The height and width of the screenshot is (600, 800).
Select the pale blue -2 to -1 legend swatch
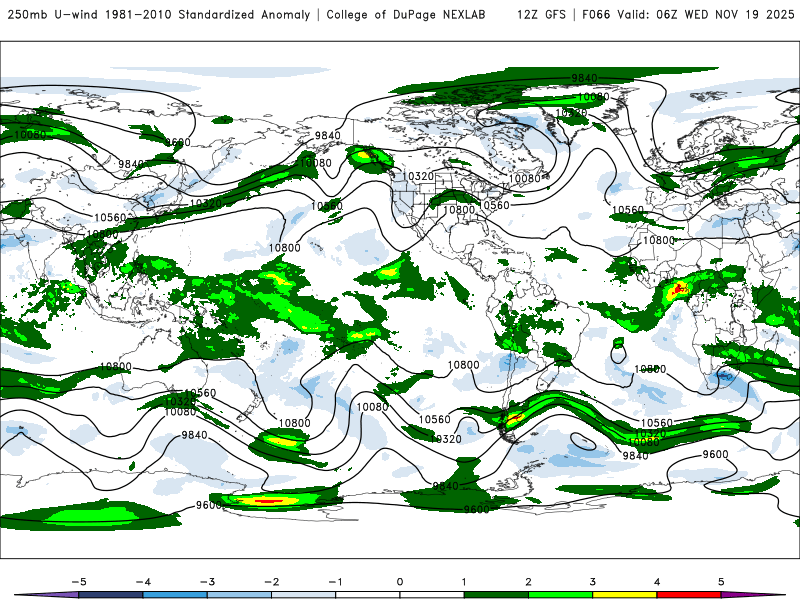click(x=304, y=595)
